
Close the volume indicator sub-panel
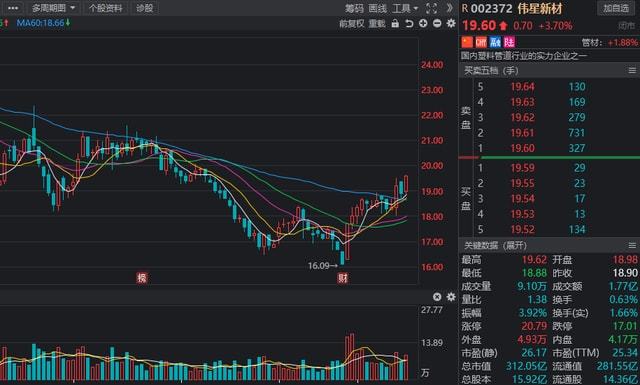coord(437,297)
